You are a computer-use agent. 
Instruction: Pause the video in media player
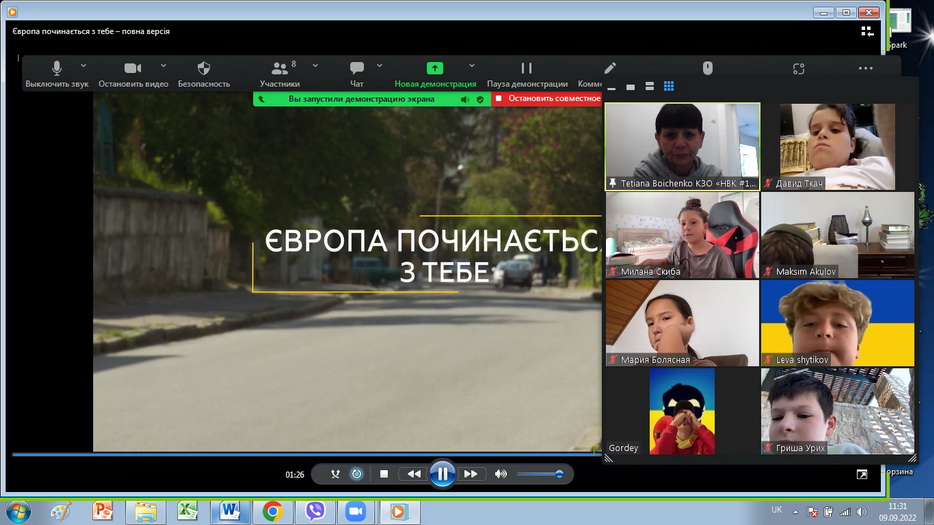[x=442, y=474]
